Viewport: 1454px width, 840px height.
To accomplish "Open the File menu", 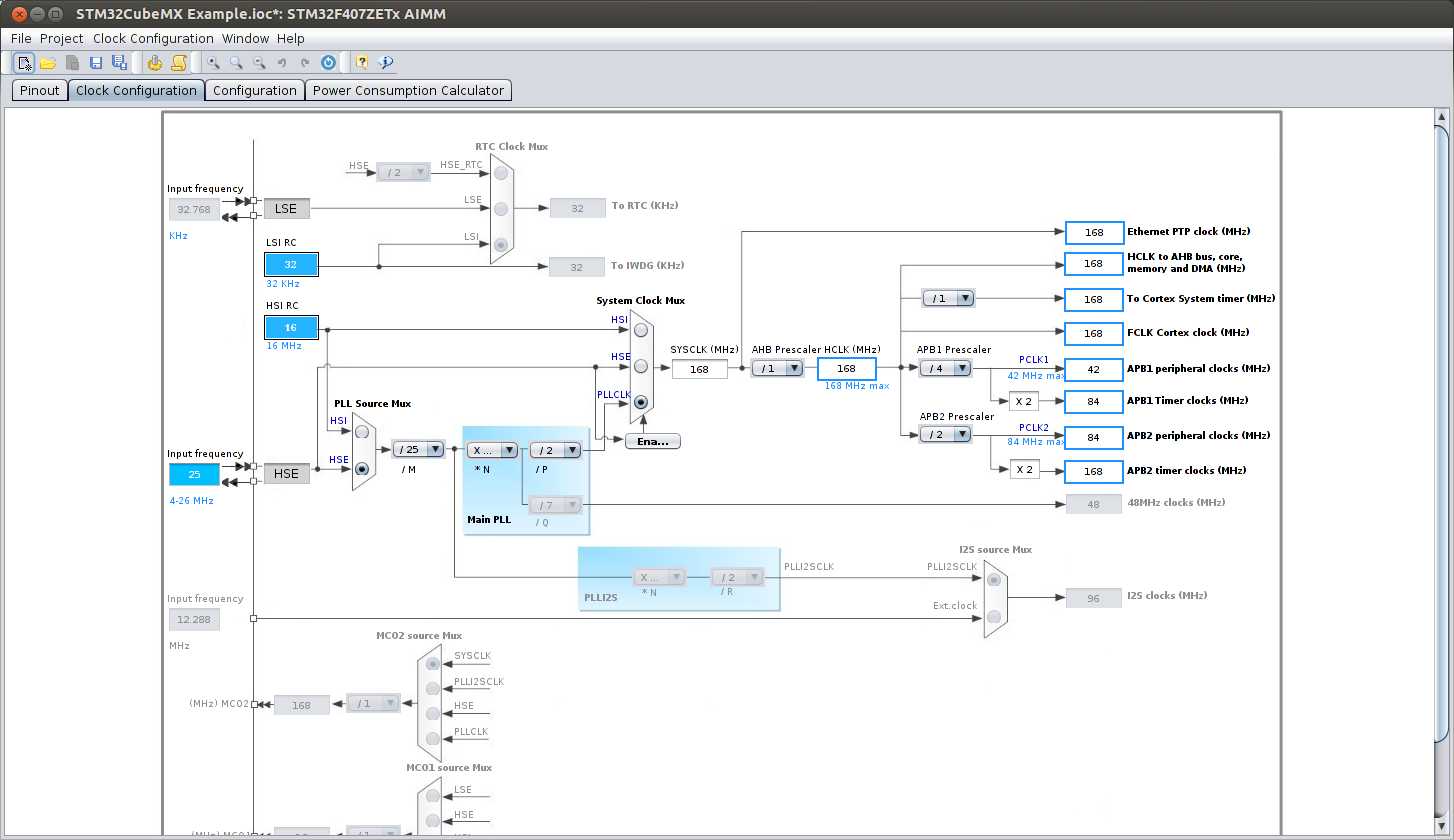I will (21, 38).
